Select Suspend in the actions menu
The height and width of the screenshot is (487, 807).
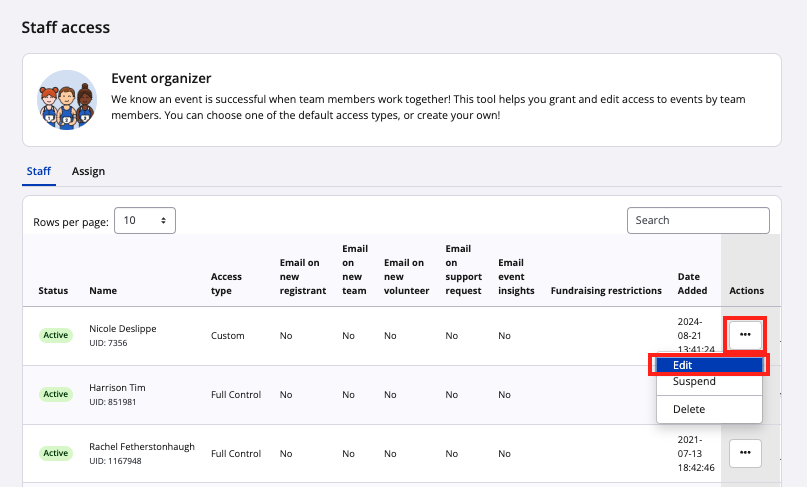coord(694,382)
